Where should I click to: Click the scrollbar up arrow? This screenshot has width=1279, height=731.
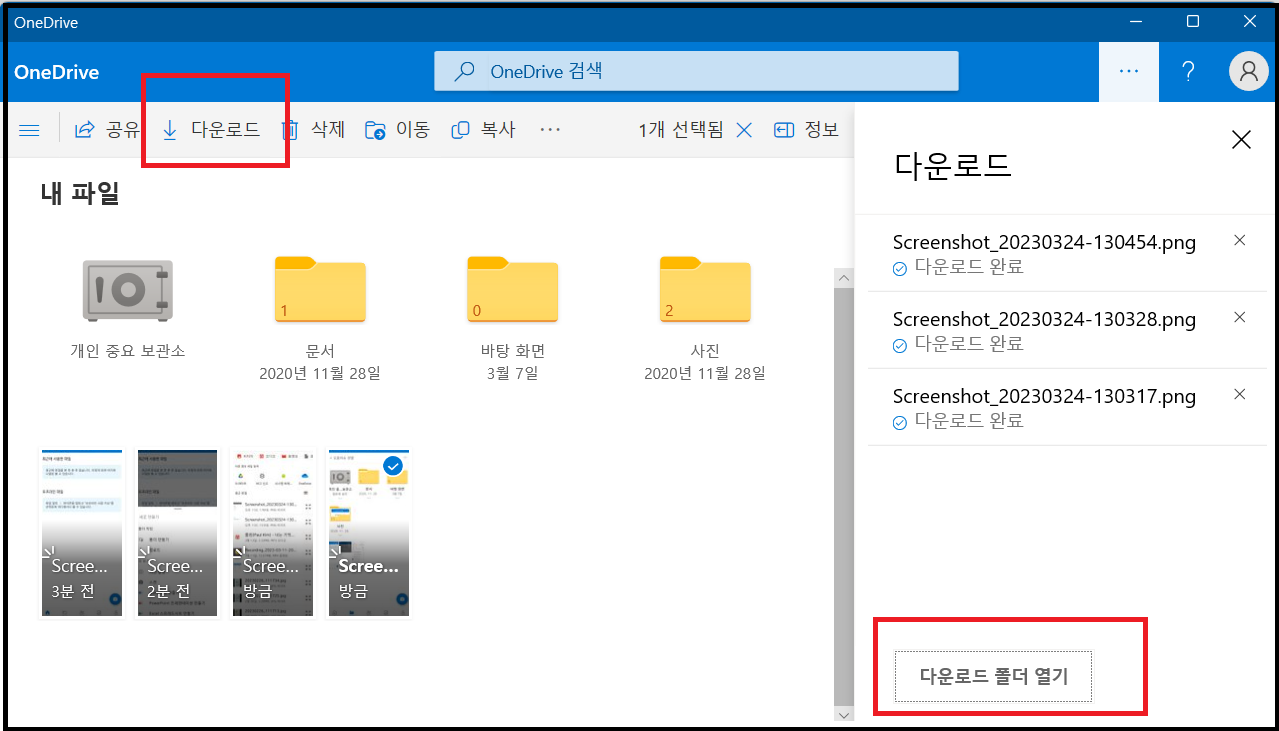coord(844,278)
